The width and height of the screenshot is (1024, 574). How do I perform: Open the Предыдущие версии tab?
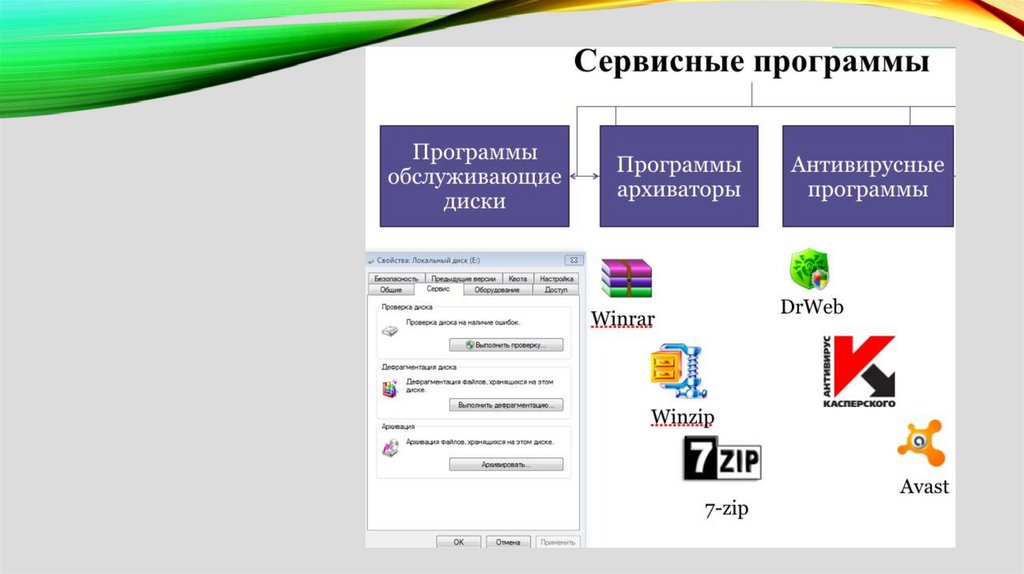[x=463, y=278]
